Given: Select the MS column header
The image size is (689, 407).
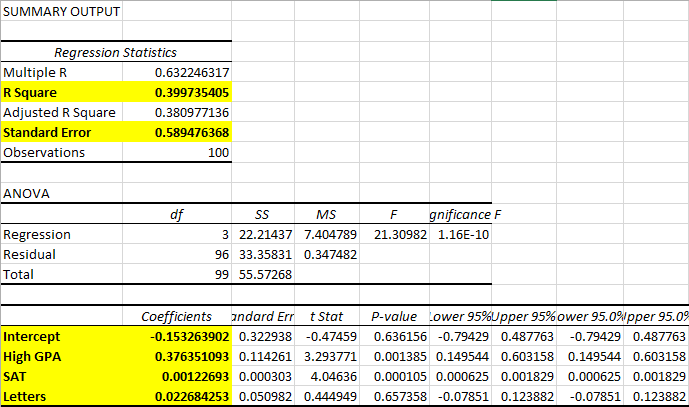Looking at the screenshot, I should 327,214.
